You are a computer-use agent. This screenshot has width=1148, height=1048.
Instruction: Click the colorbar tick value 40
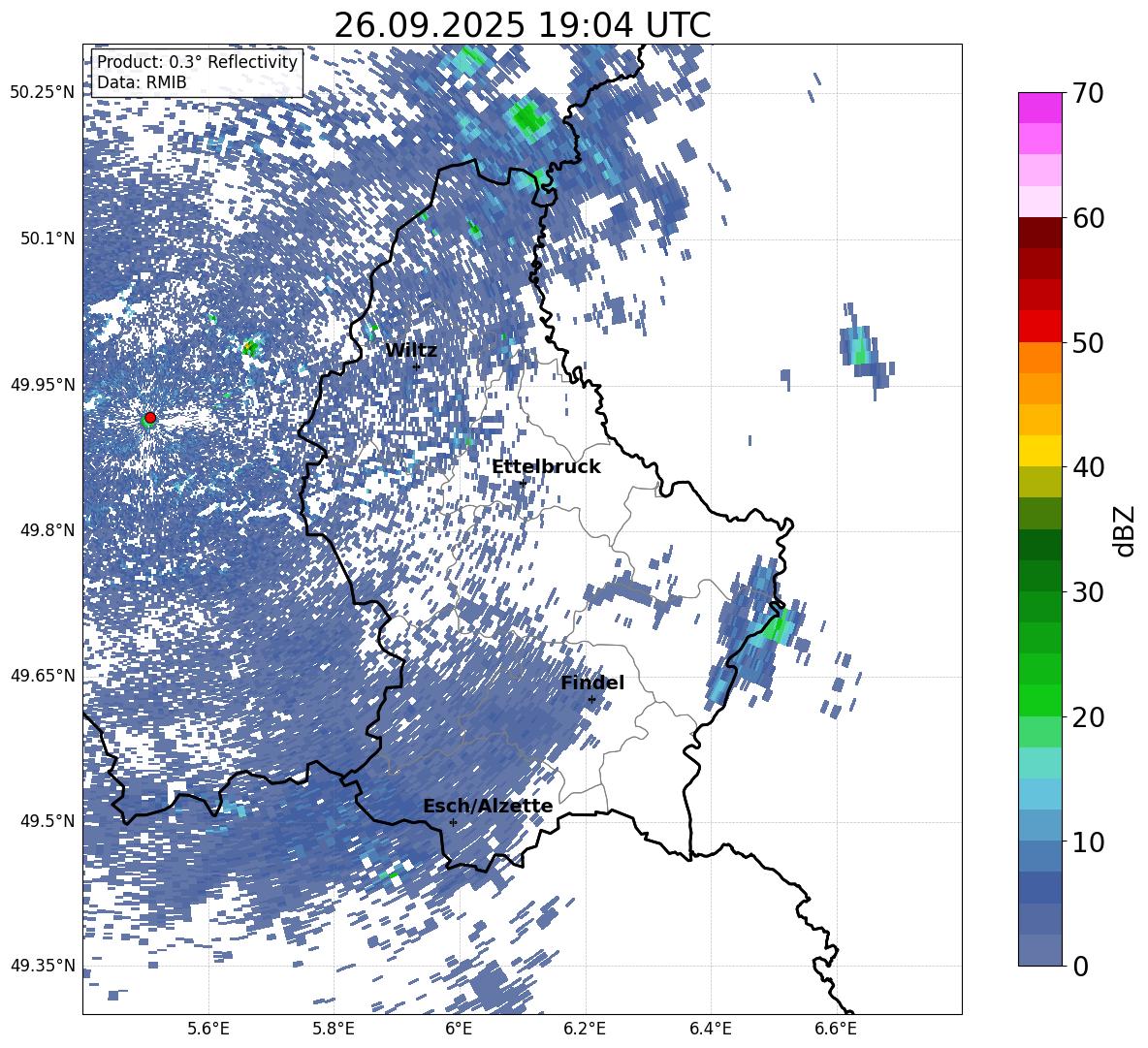coord(1089,467)
